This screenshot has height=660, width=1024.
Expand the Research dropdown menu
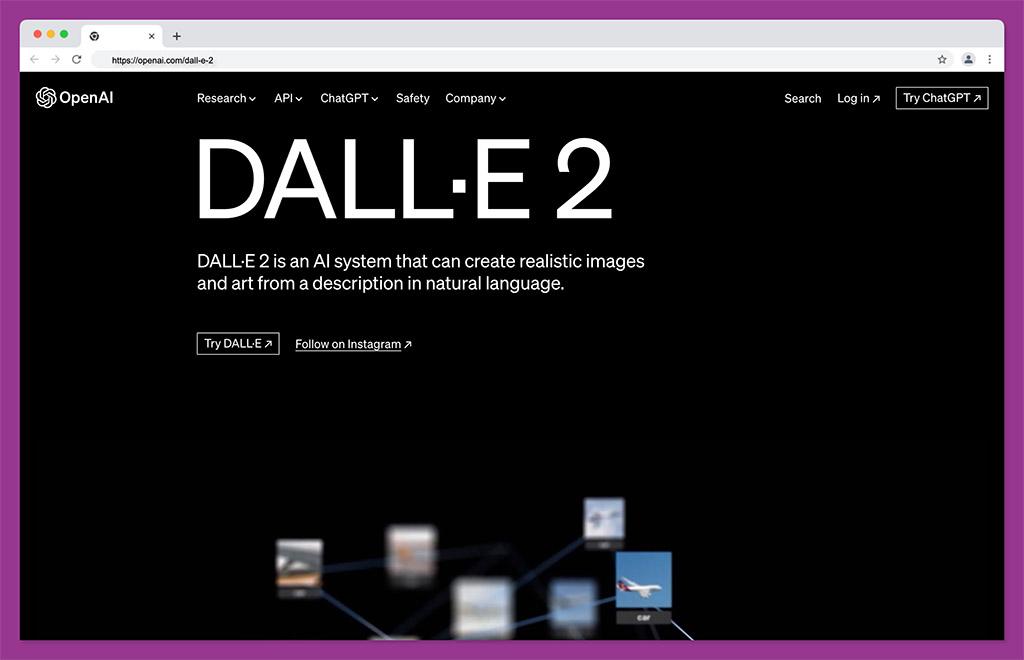226,99
